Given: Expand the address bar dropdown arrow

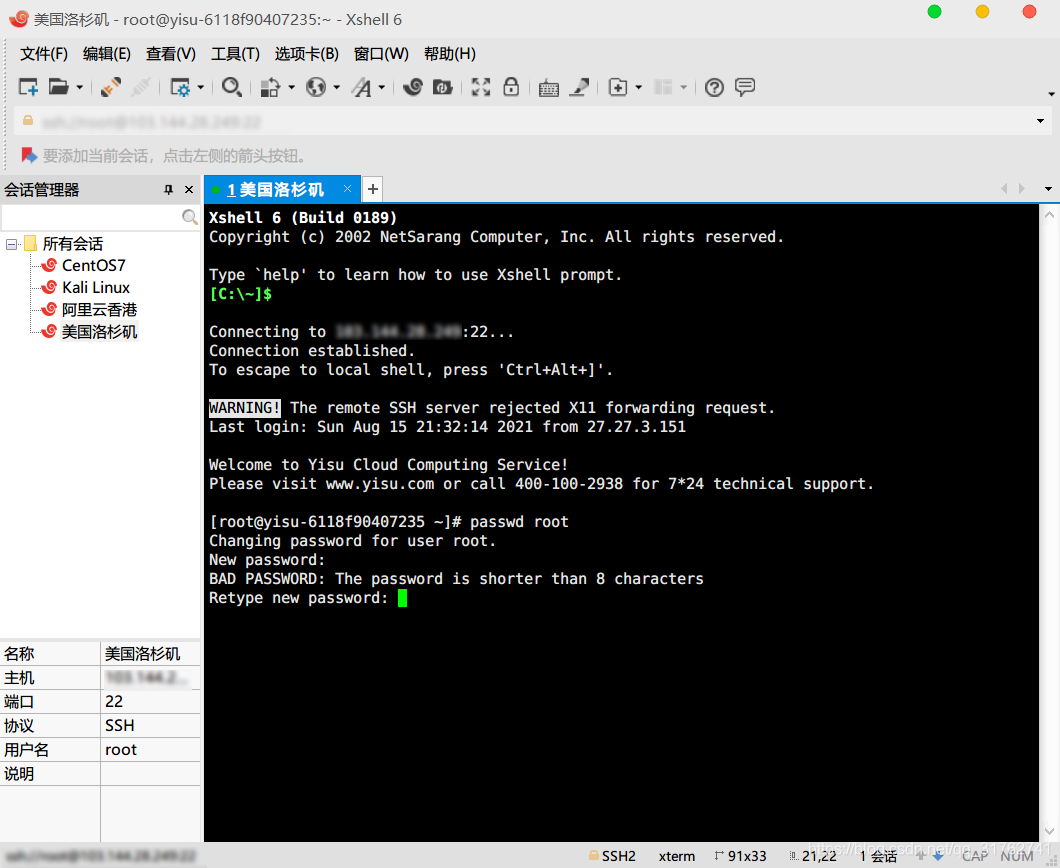Looking at the screenshot, I should [1040, 121].
